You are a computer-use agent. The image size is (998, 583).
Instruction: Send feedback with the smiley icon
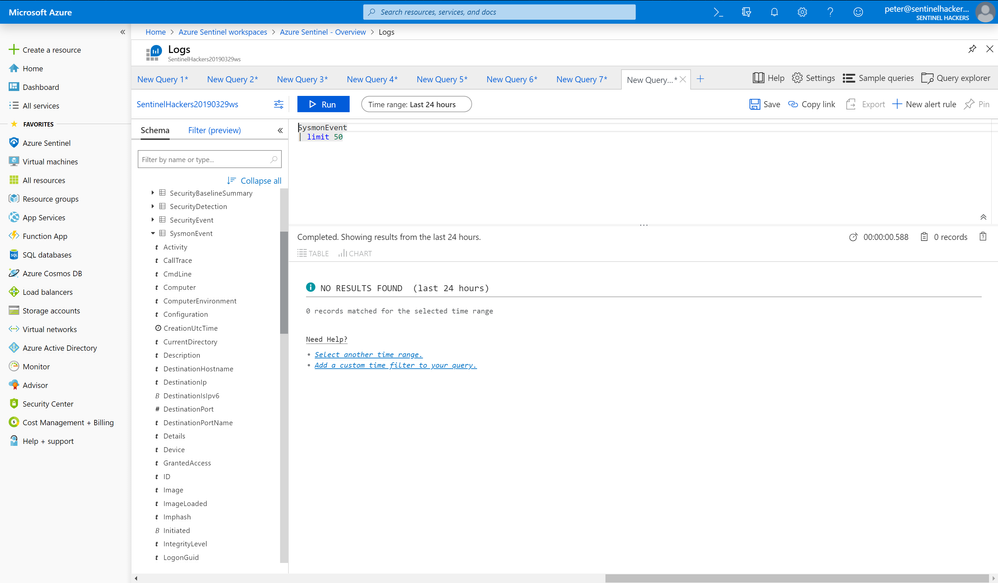[x=858, y=12]
